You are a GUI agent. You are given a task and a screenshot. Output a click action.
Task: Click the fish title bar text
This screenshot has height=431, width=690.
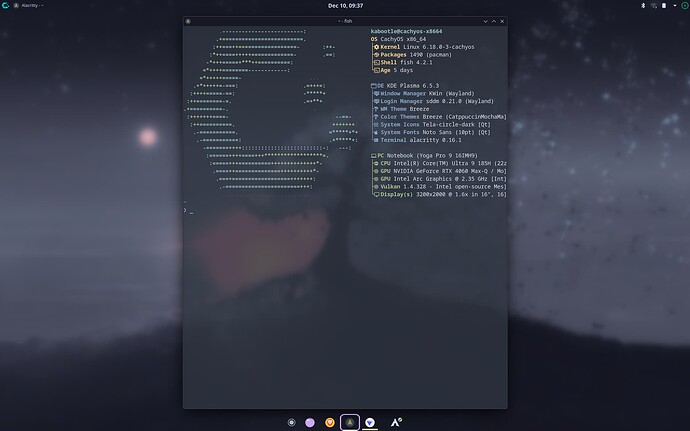[x=345, y=21]
